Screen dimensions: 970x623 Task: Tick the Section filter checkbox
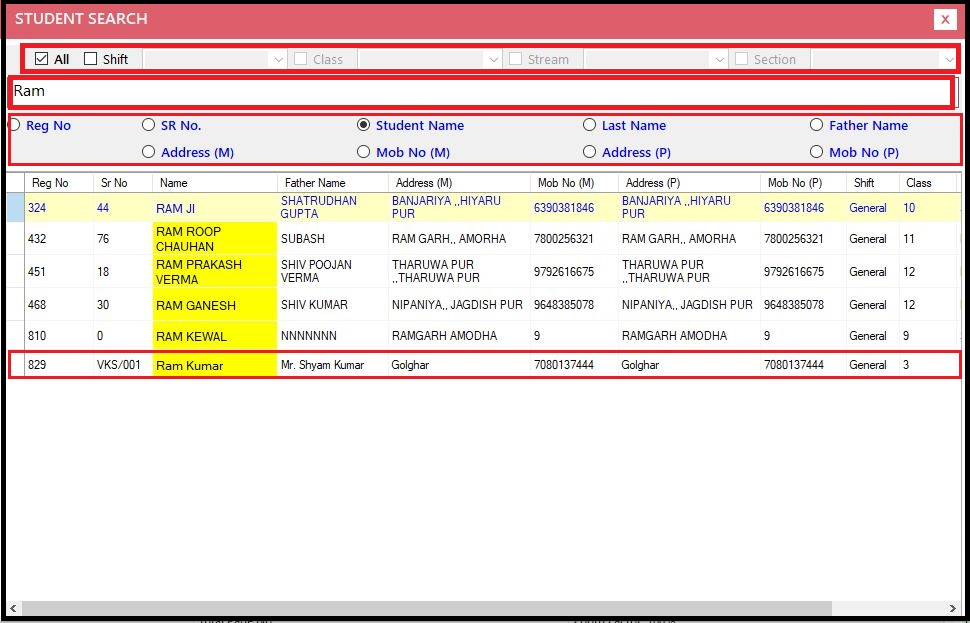point(741,59)
